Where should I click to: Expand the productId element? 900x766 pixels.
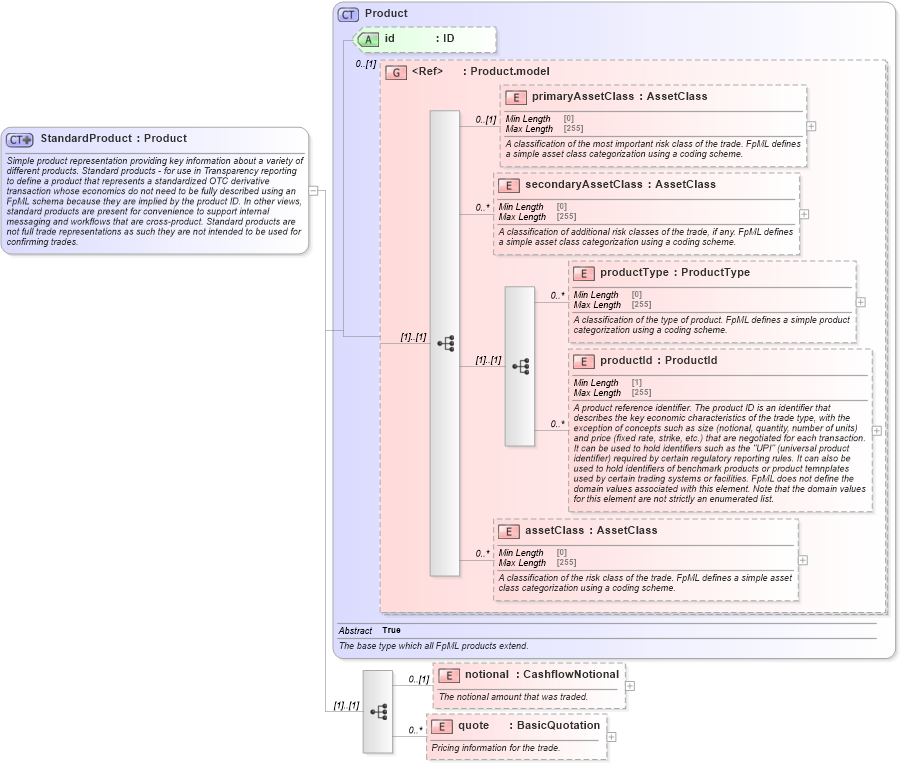click(x=876, y=430)
